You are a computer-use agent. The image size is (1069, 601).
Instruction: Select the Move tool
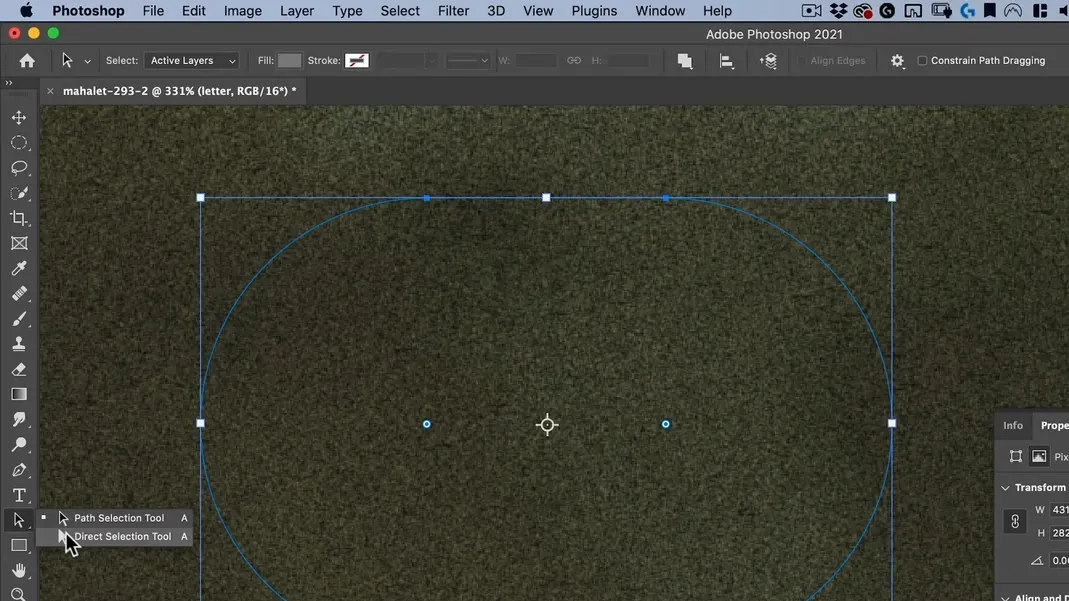tap(19, 118)
